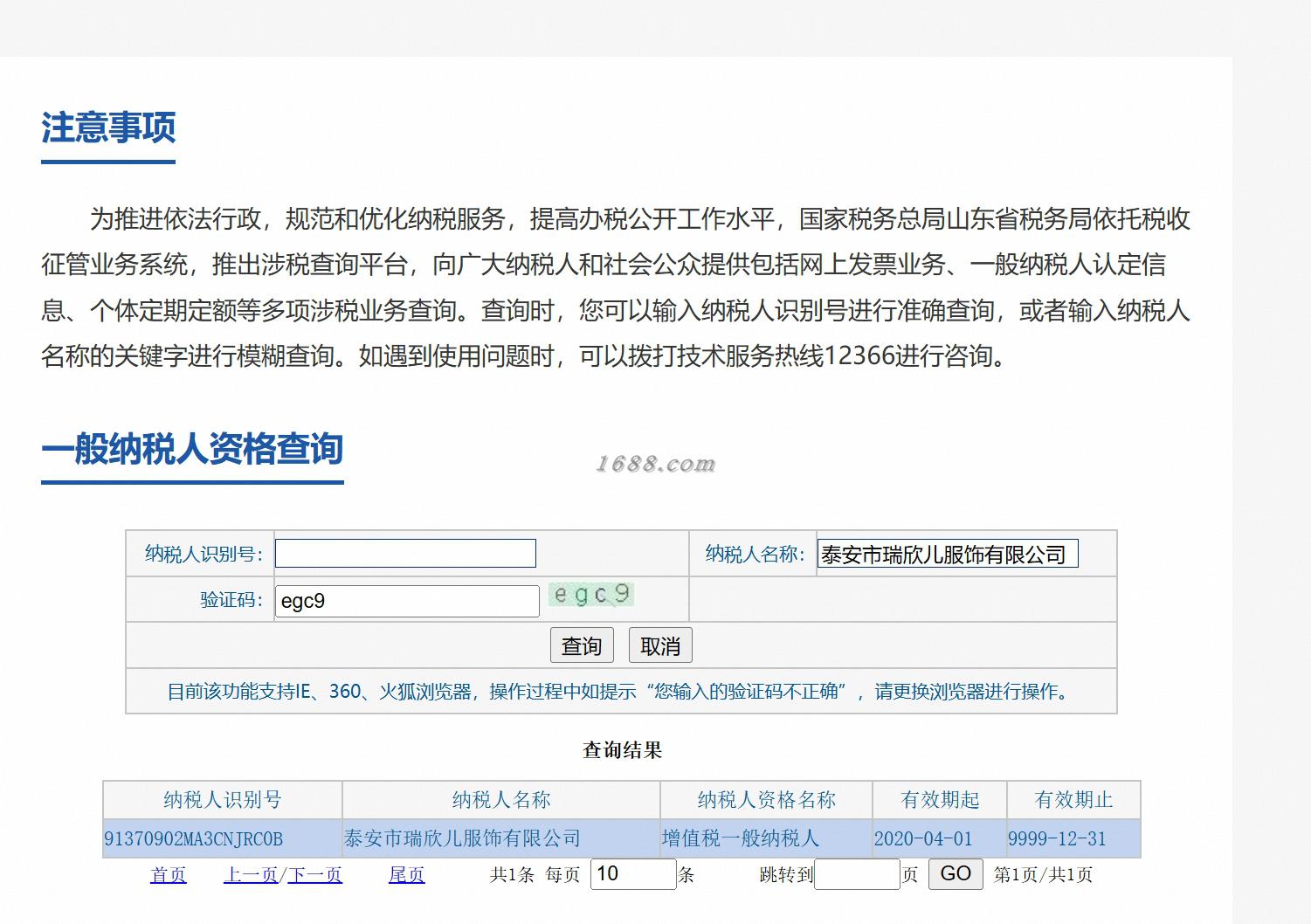Select the 增值税一般纳税人 cell

767,838
